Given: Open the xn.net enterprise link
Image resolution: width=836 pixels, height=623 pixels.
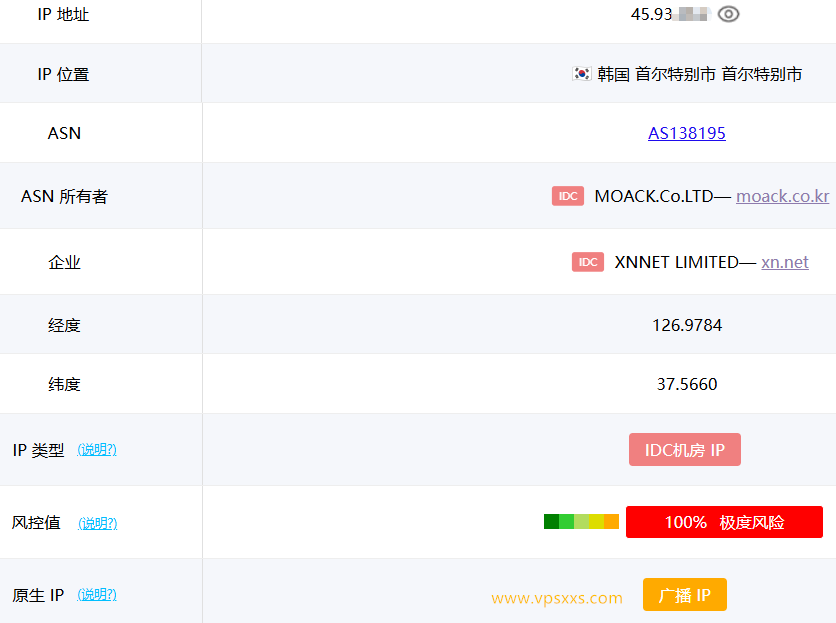Looking at the screenshot, I should point(784,262).
